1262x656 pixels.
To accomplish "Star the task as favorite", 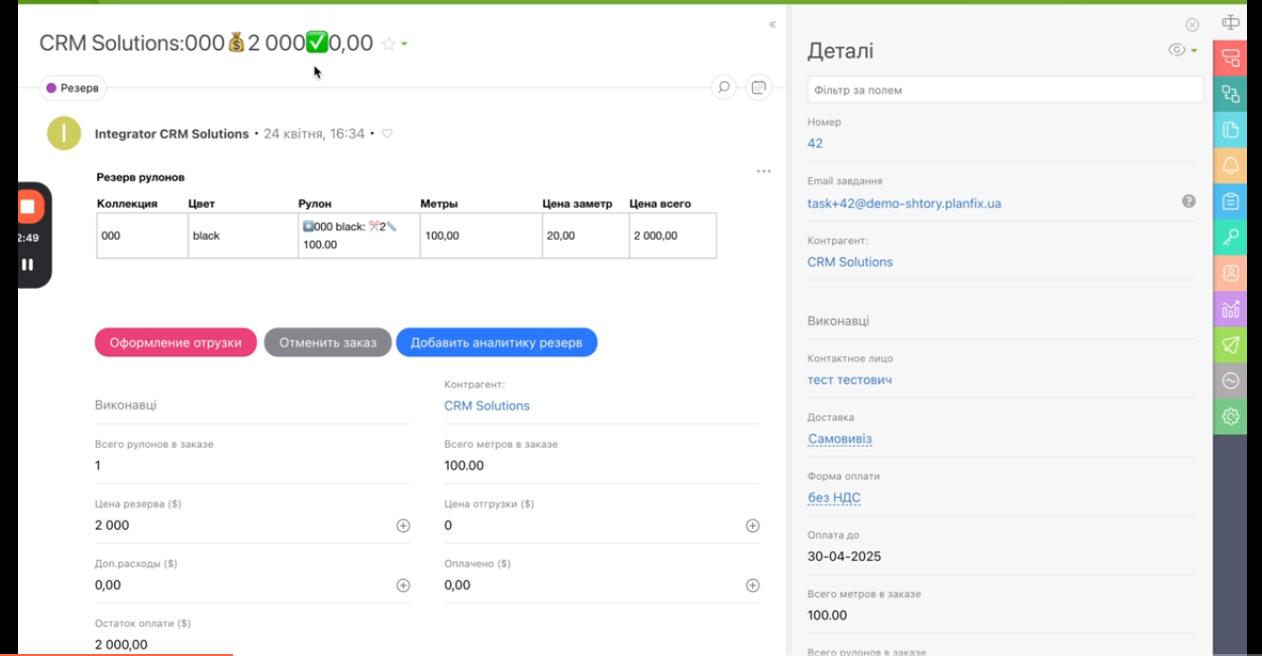I will pos(388,44).
